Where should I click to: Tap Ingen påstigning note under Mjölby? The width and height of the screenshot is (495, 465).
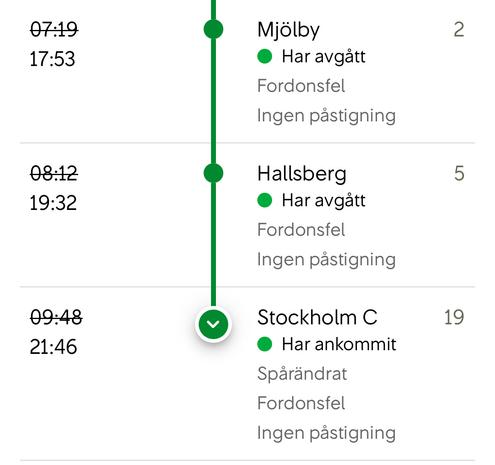click(326, 116)
